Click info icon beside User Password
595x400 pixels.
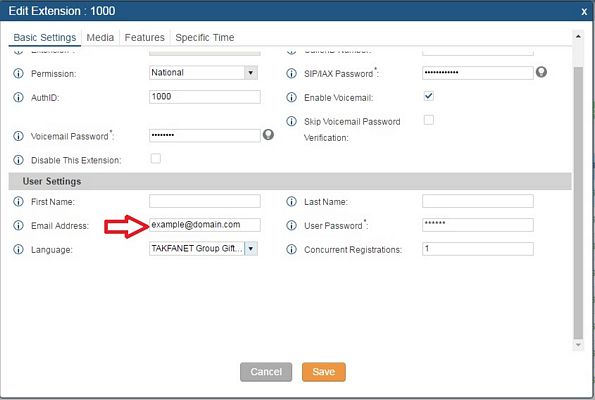point(291,225)
